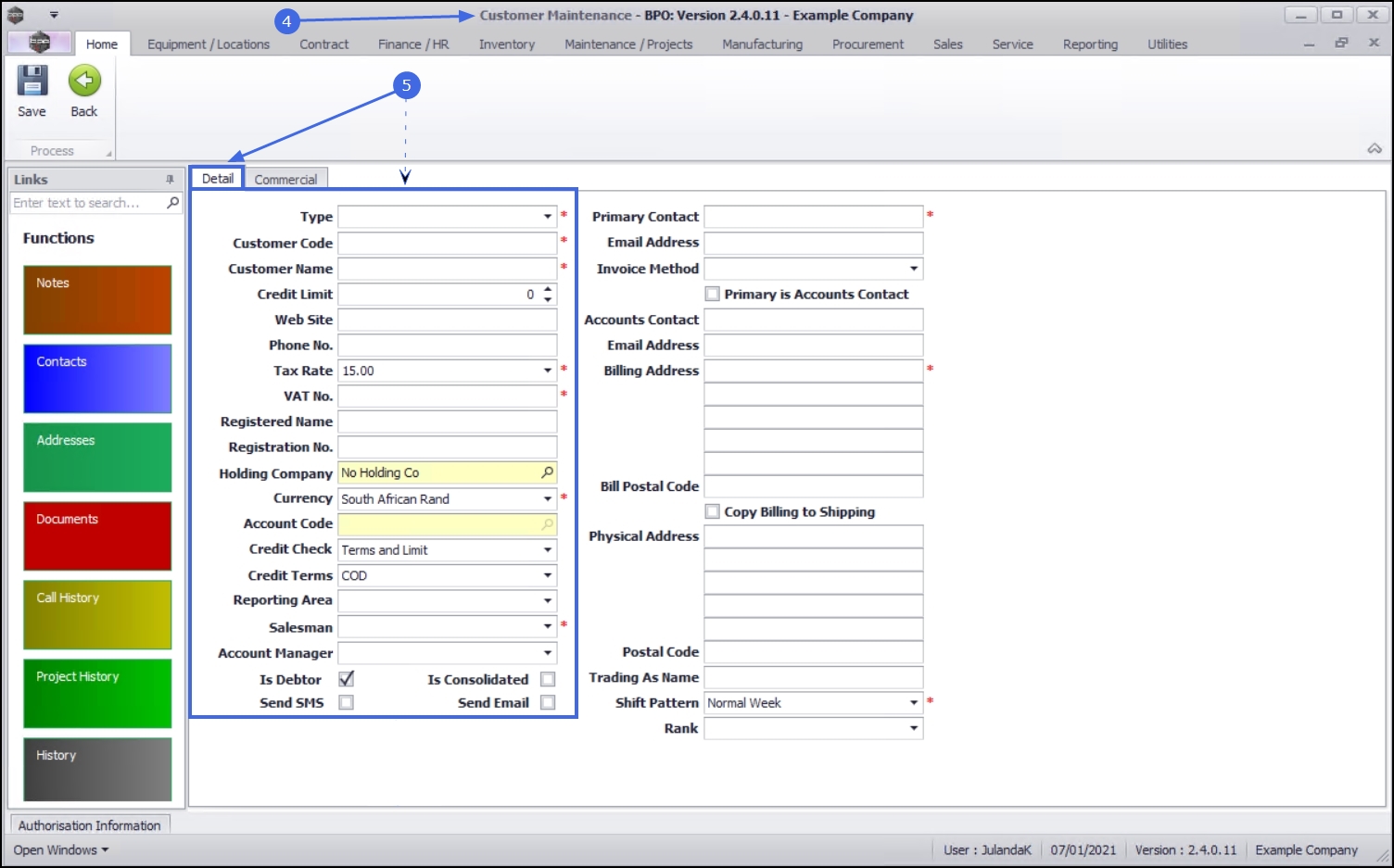Click the Links search magnifier icon

pyautogui.click(x=173, y=203)
